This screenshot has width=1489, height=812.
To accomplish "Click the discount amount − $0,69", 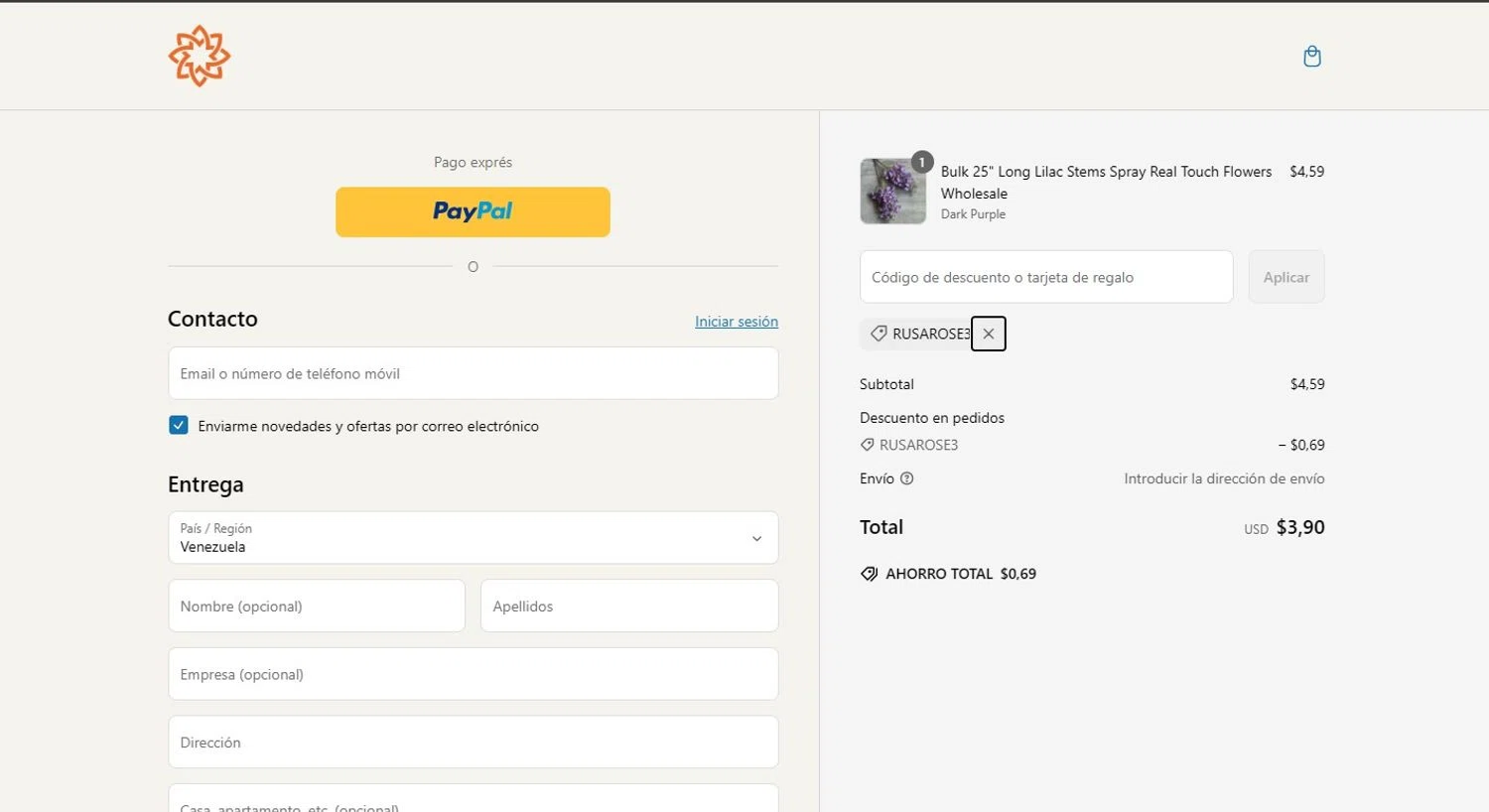I will click(1301, 445).
